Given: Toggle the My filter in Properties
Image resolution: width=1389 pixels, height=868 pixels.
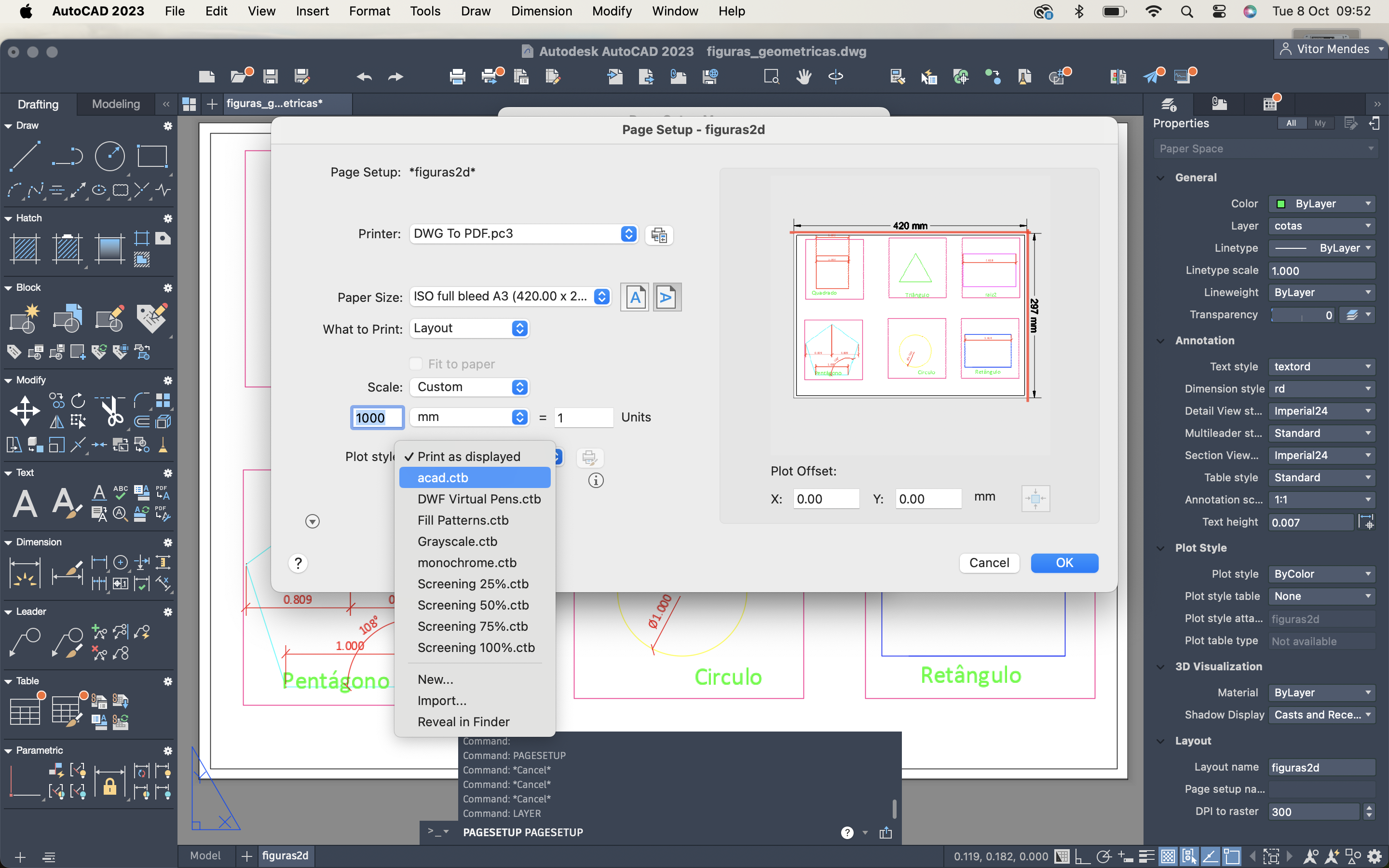Looking at the screenshot, I should 1320,123.
